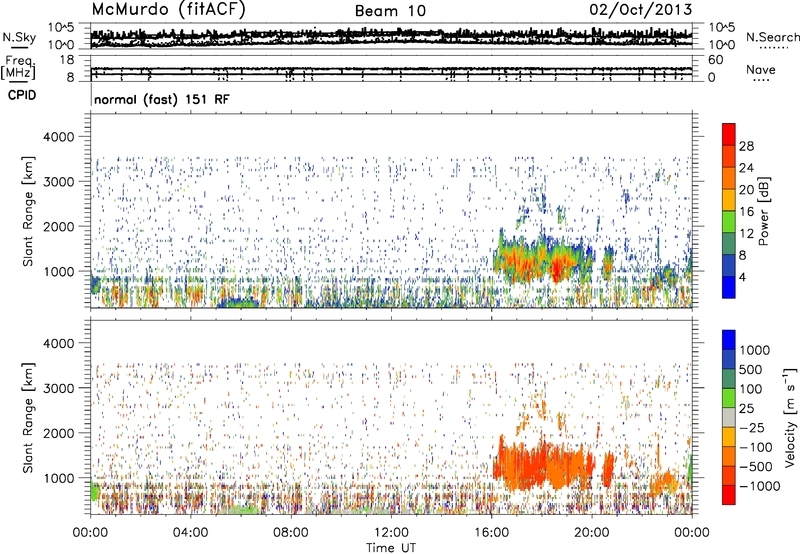This screenshot has height=554, width=800.
Task: Click the "12" power colorbar label
Action: (746, 234)
